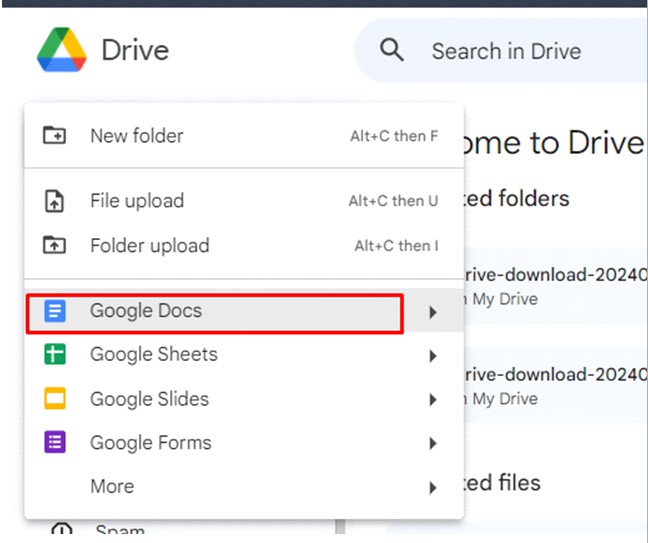Click the blue Google Docs icon
Viewport: 648px width, 543px height.
pos(55,311)
